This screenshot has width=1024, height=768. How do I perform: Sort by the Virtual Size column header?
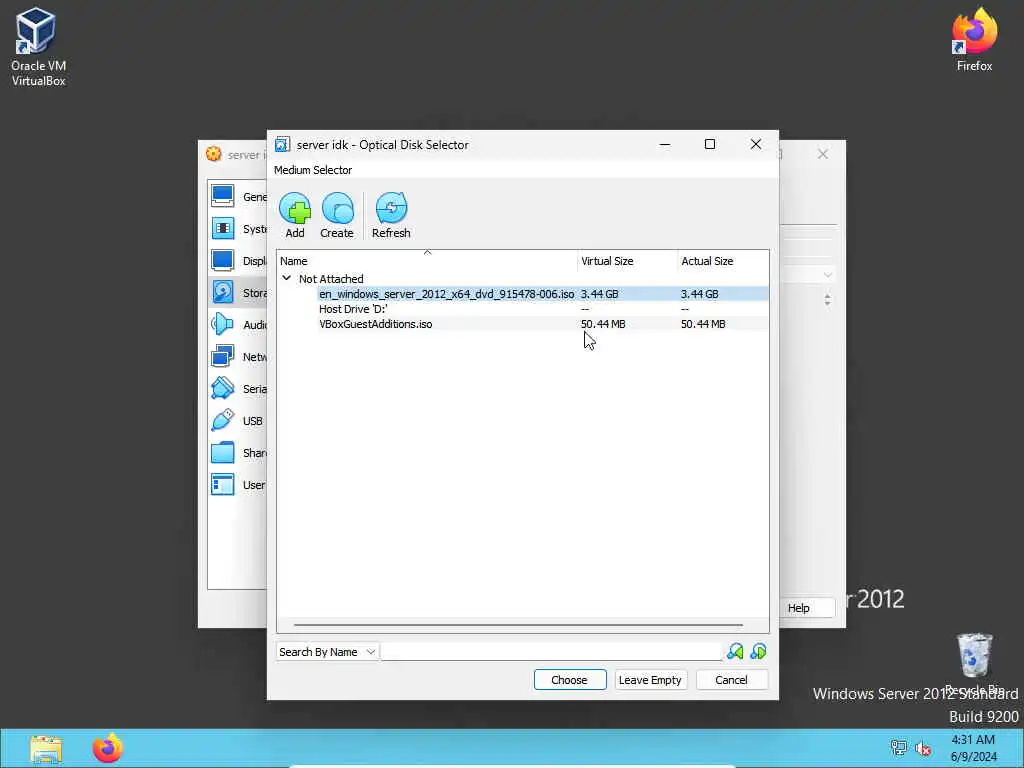click(628, 261)
